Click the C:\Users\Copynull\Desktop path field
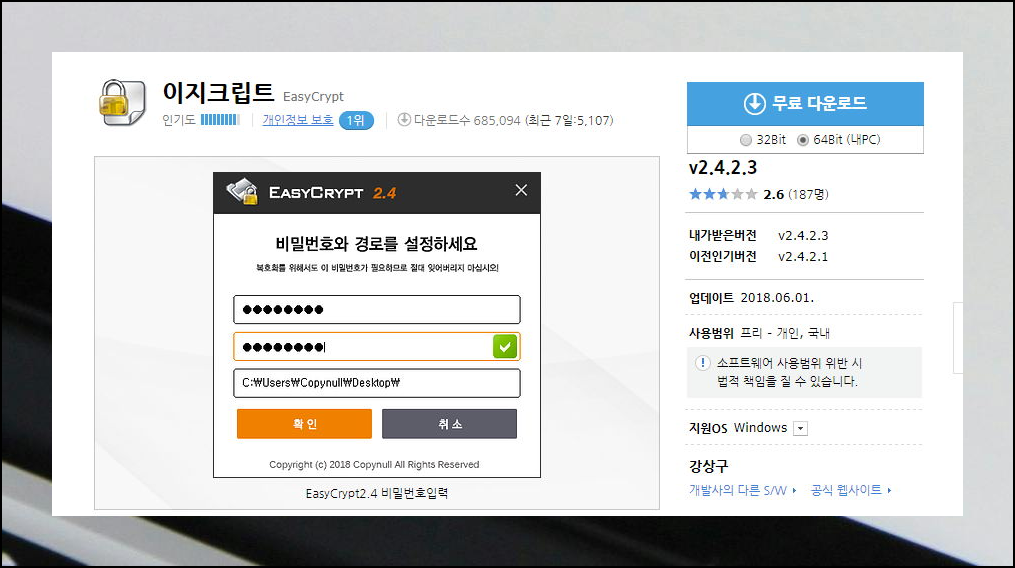Image resolution: width=1015 pixels, height=568 pixels. [x=377, y=383]
